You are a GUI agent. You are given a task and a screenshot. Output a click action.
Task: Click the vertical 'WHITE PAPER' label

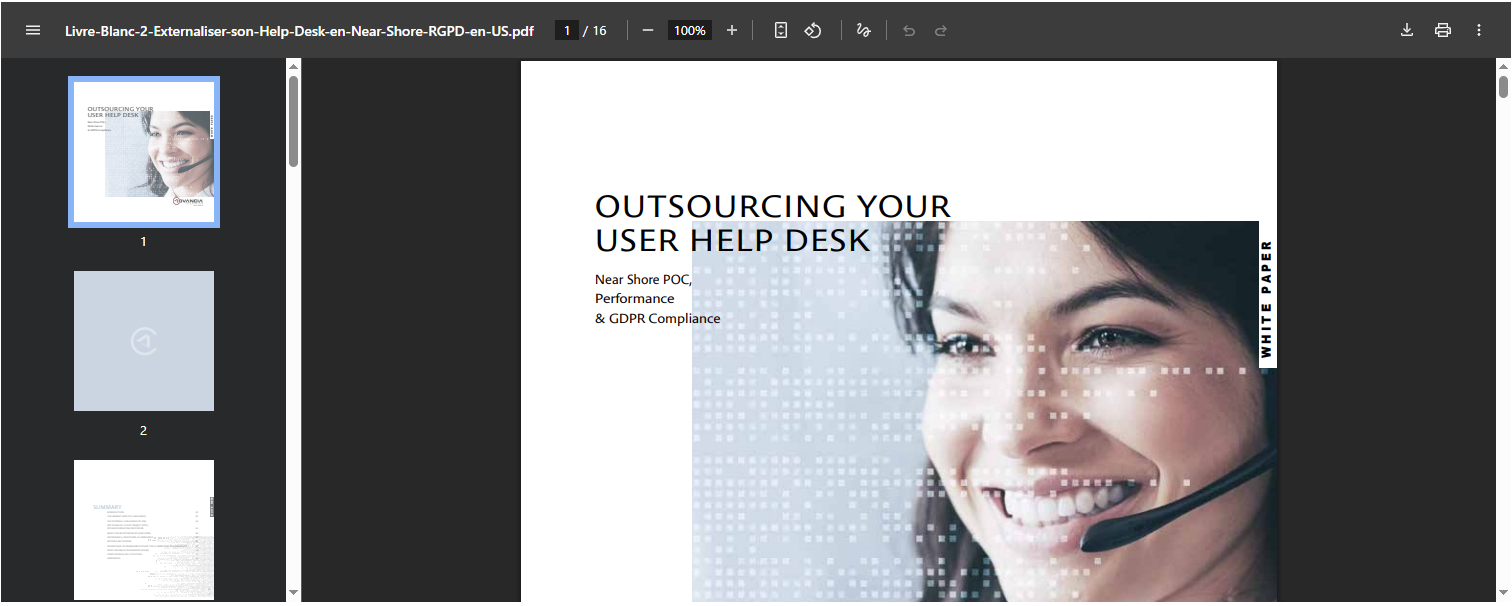(1266, 299)
